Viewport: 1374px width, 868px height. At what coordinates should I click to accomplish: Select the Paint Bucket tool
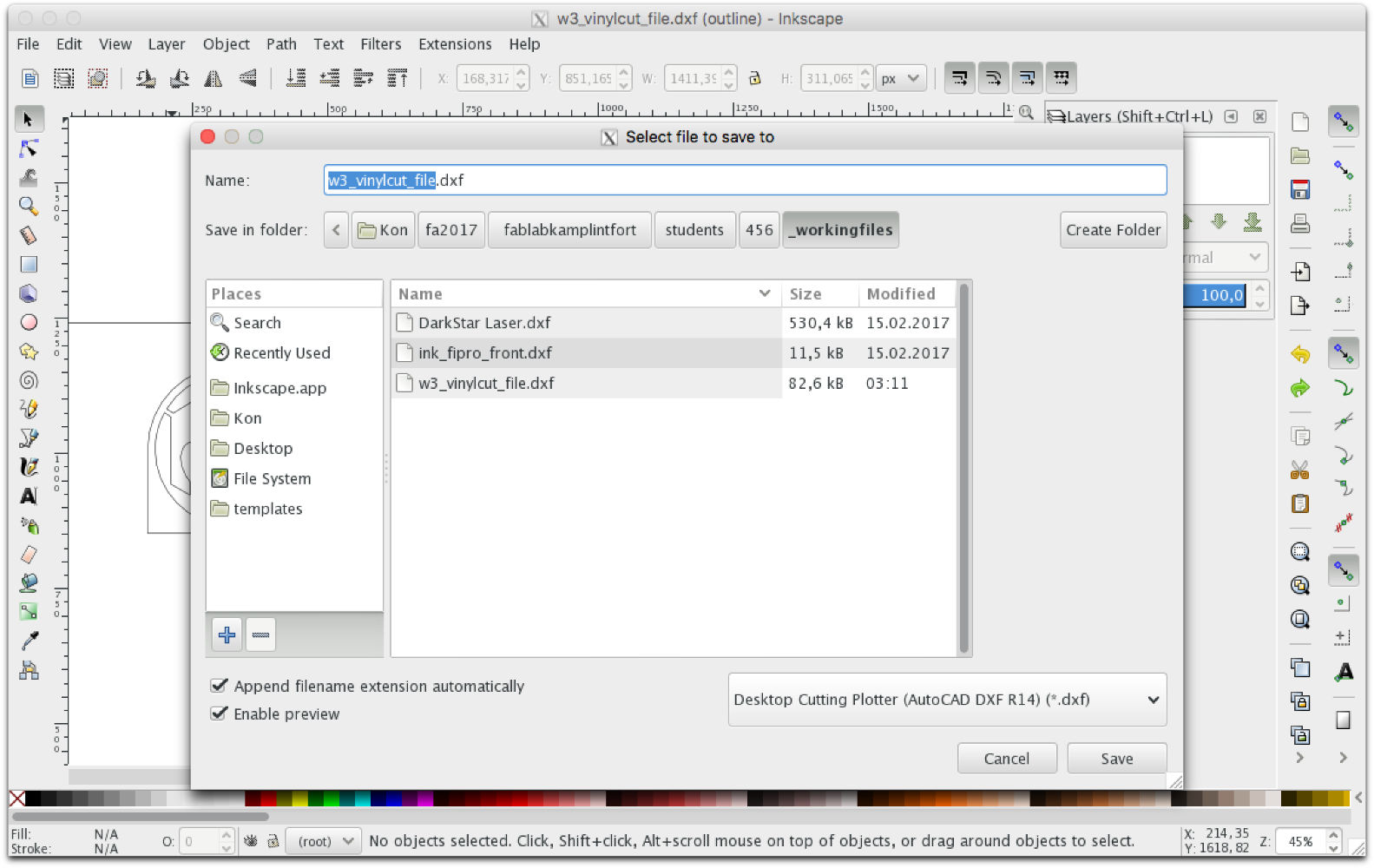(x=29, y=582)
